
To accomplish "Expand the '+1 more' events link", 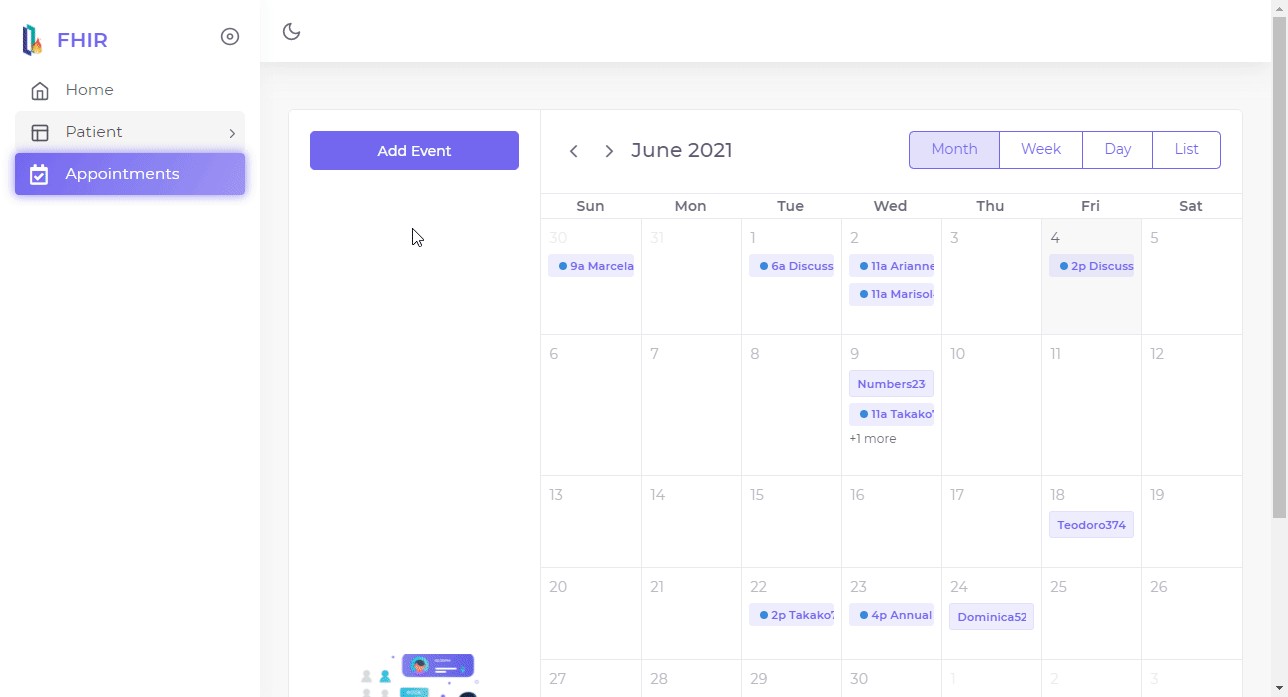I will coord(873,439).
